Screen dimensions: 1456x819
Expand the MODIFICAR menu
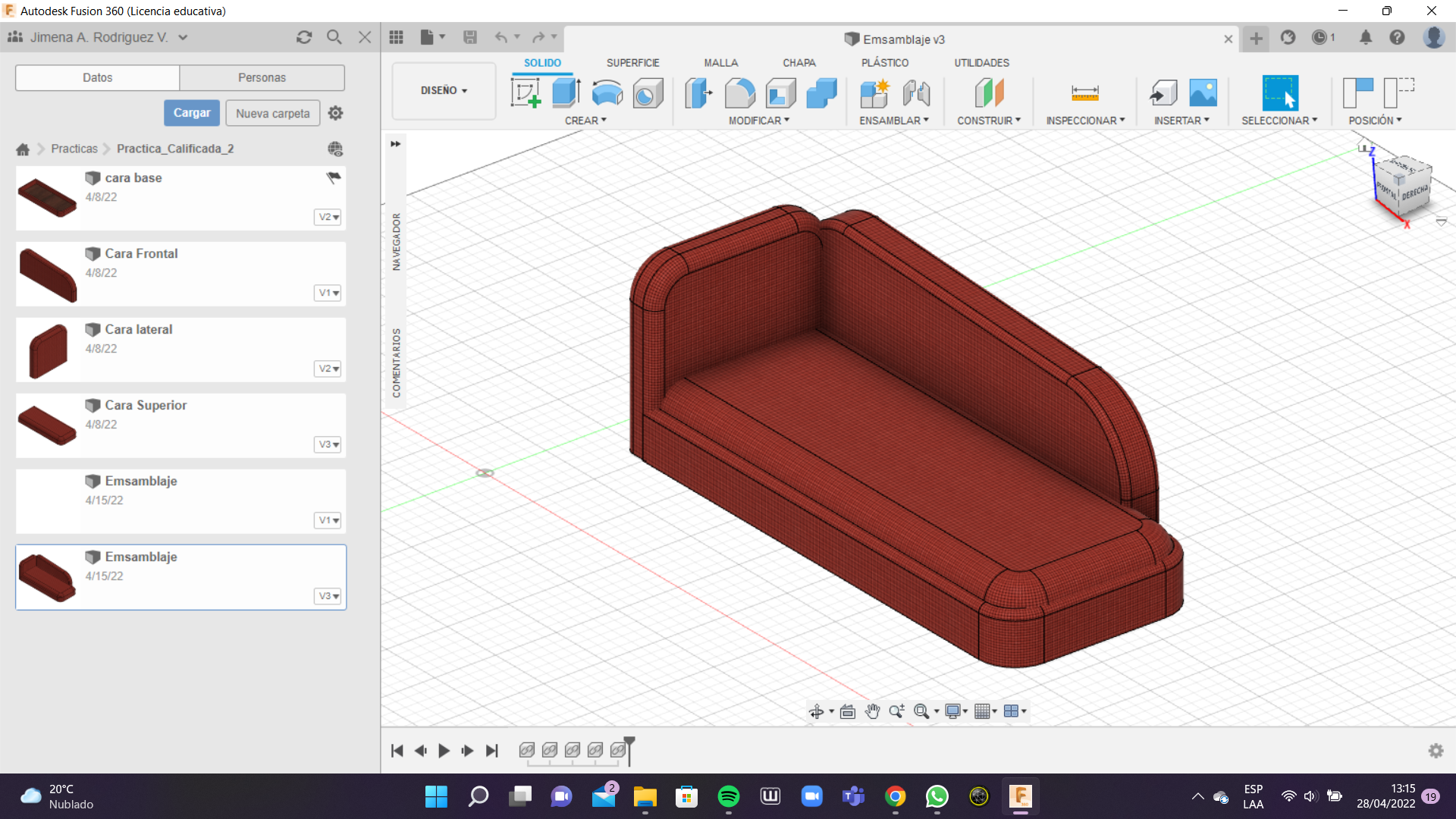758,121
